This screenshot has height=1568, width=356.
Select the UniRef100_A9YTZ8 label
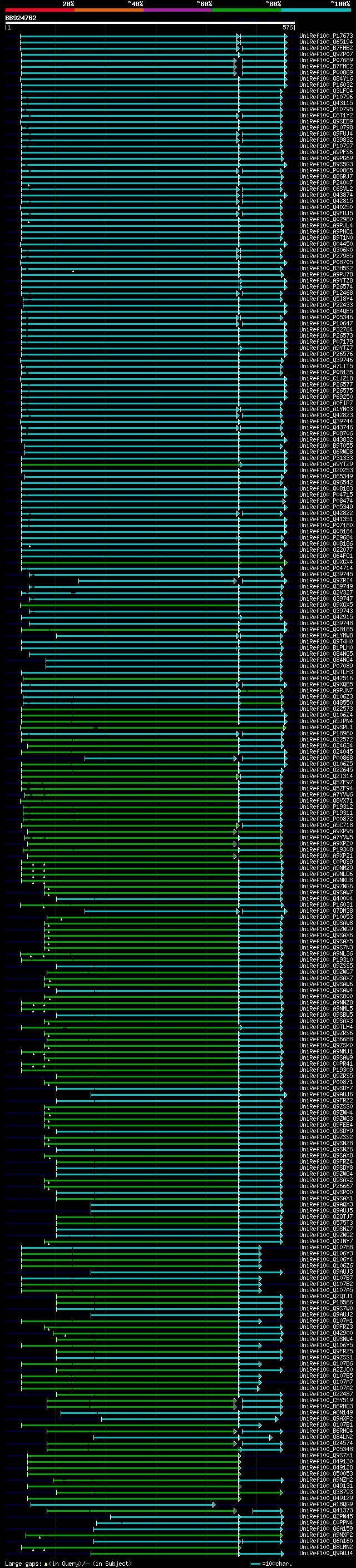[326, 280]
